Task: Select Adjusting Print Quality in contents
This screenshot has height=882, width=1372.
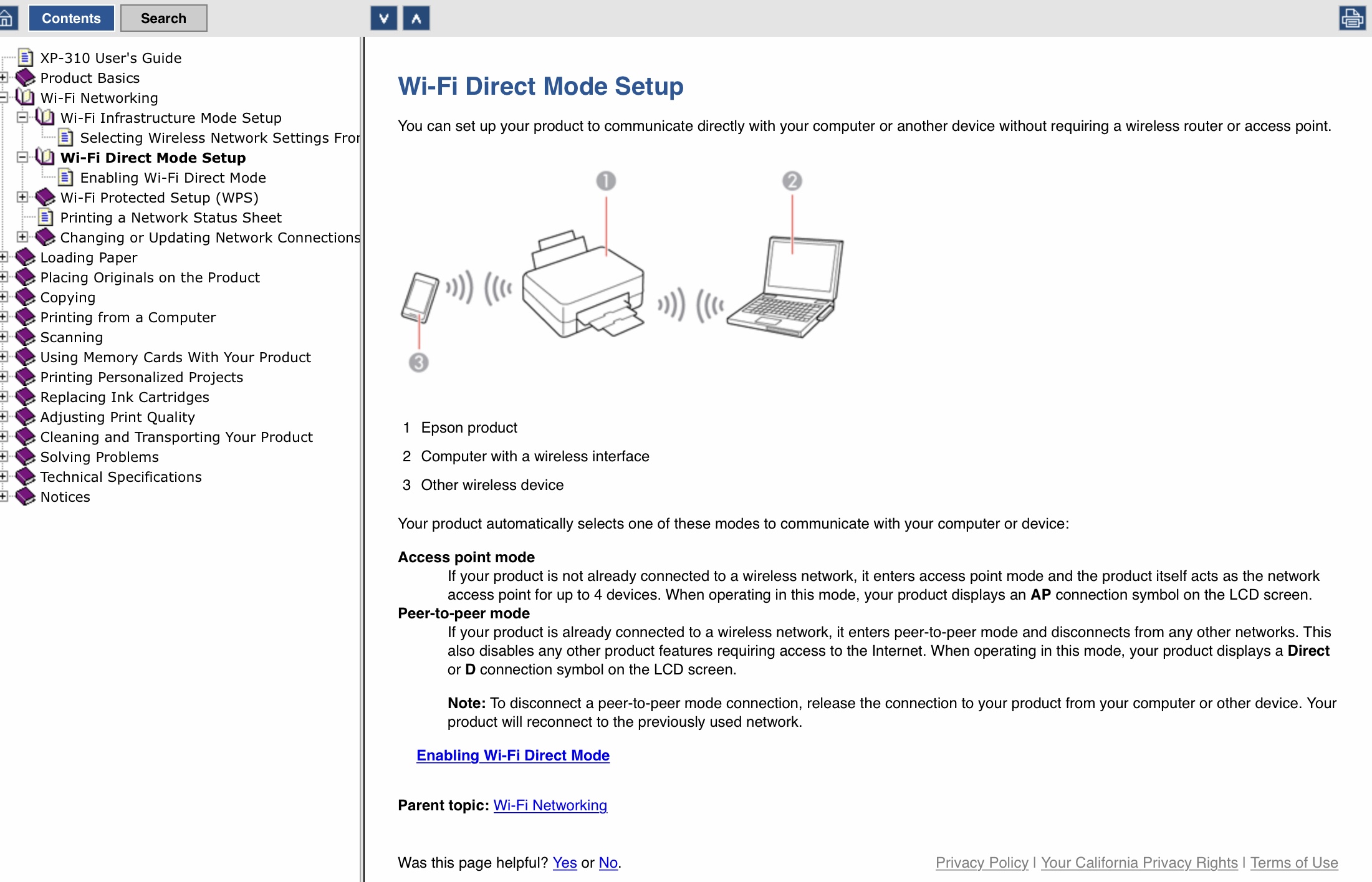Action: coord(117,417)
